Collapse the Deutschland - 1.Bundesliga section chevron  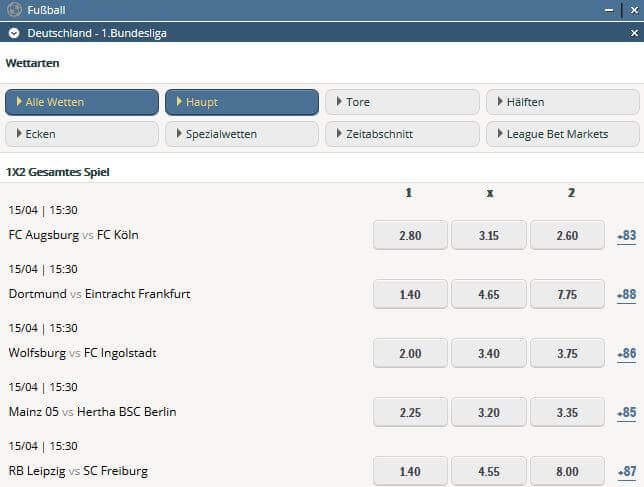(14, 33)
